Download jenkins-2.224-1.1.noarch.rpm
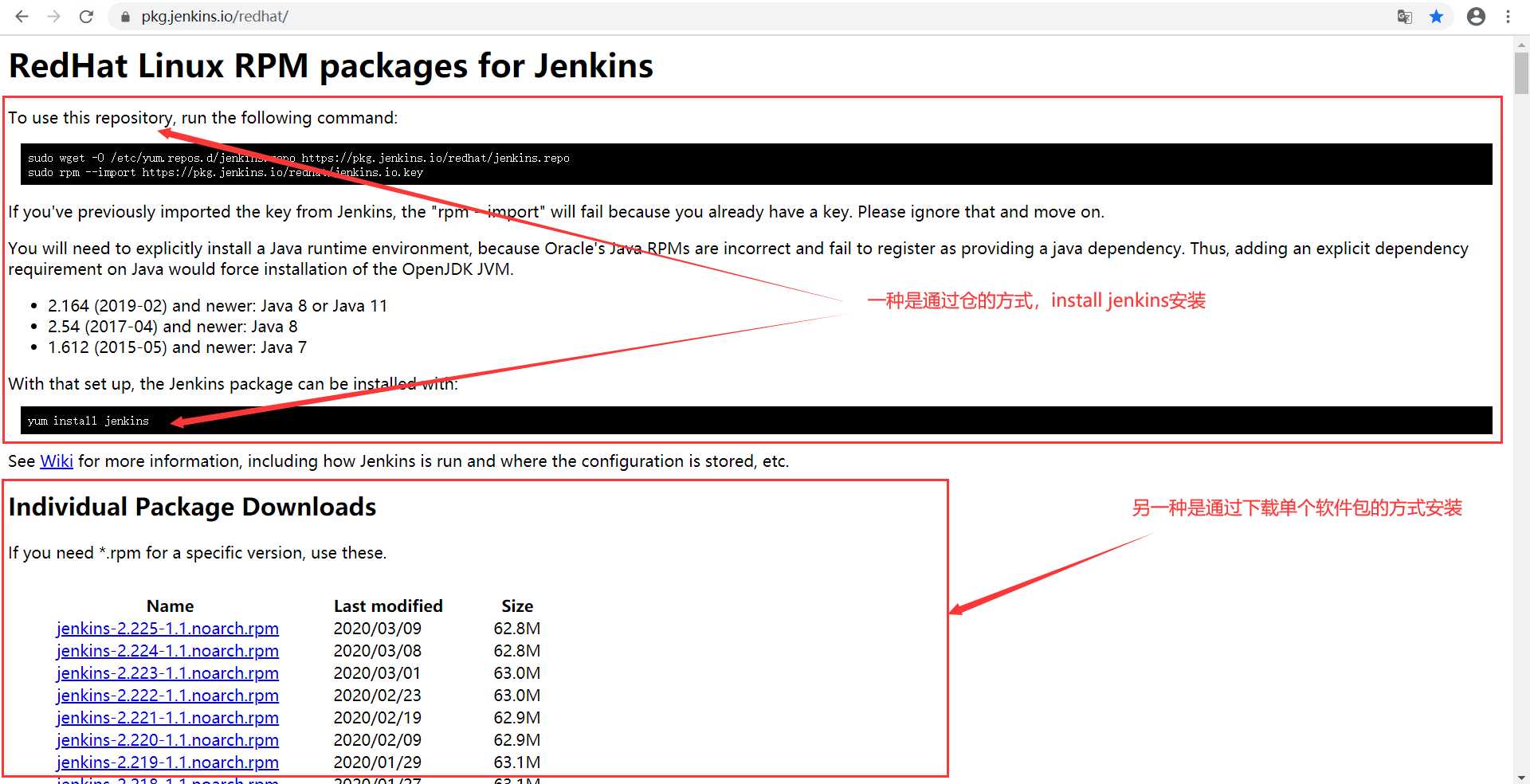Image resolution: width=1530 pixels, height=784 pixels. pos(167,651)
